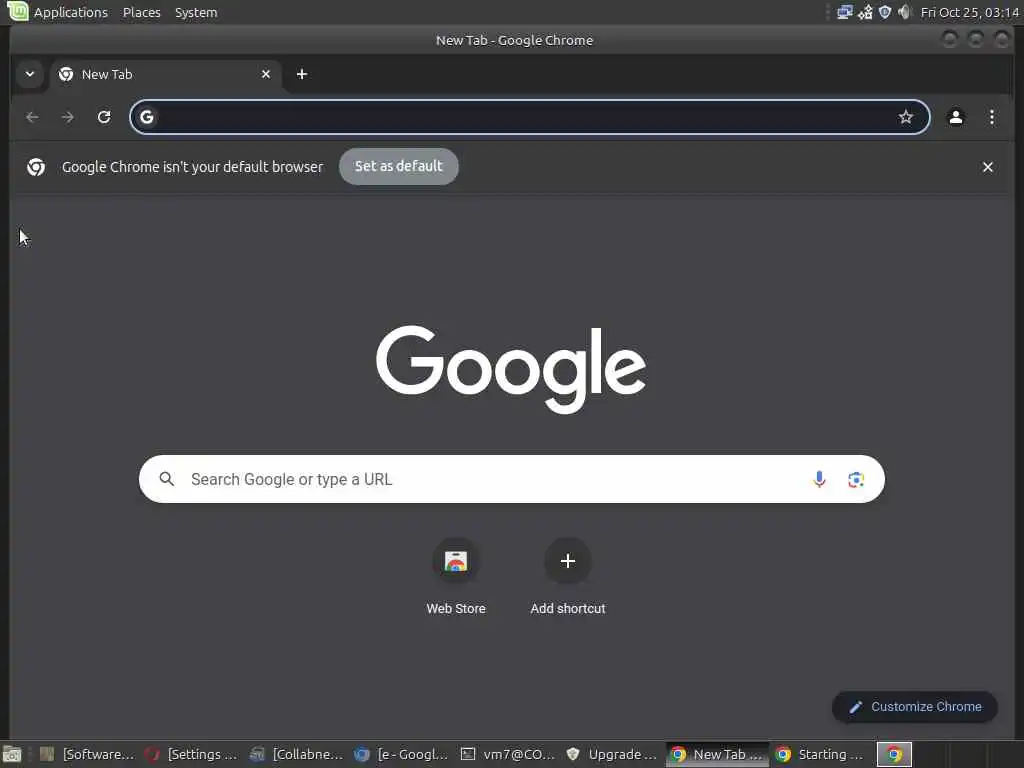This screenshot has width=1024, height=768.
Task: Reload the current page
Action: [x=104, y=118]
